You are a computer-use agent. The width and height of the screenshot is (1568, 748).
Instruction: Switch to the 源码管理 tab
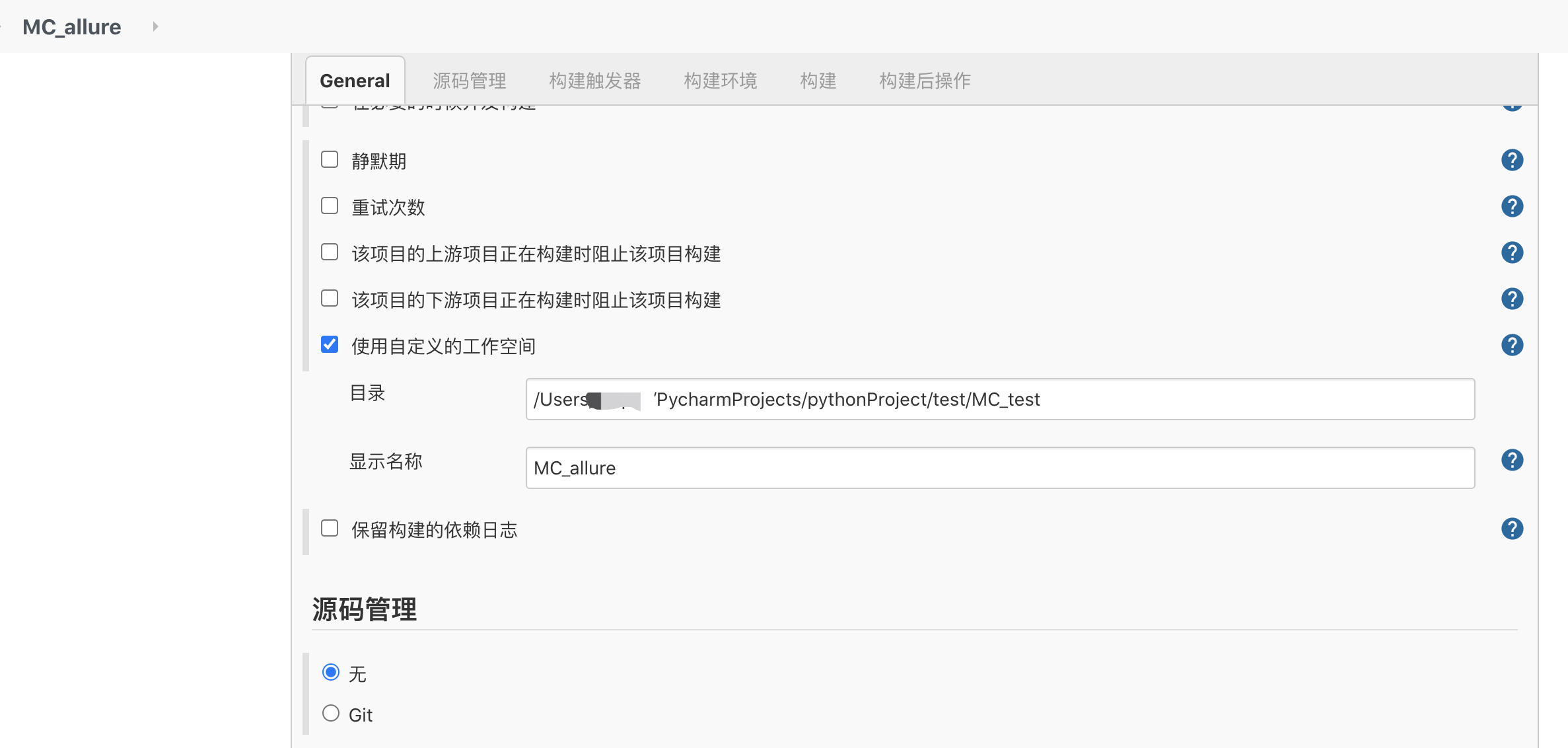(469, 81)
